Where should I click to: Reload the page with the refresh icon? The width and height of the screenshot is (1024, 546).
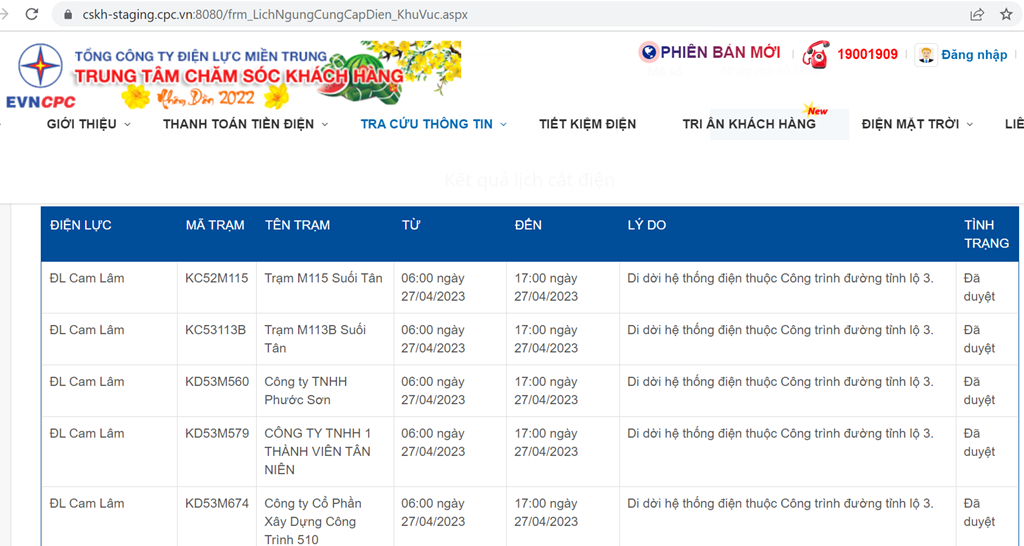(32, 15)
